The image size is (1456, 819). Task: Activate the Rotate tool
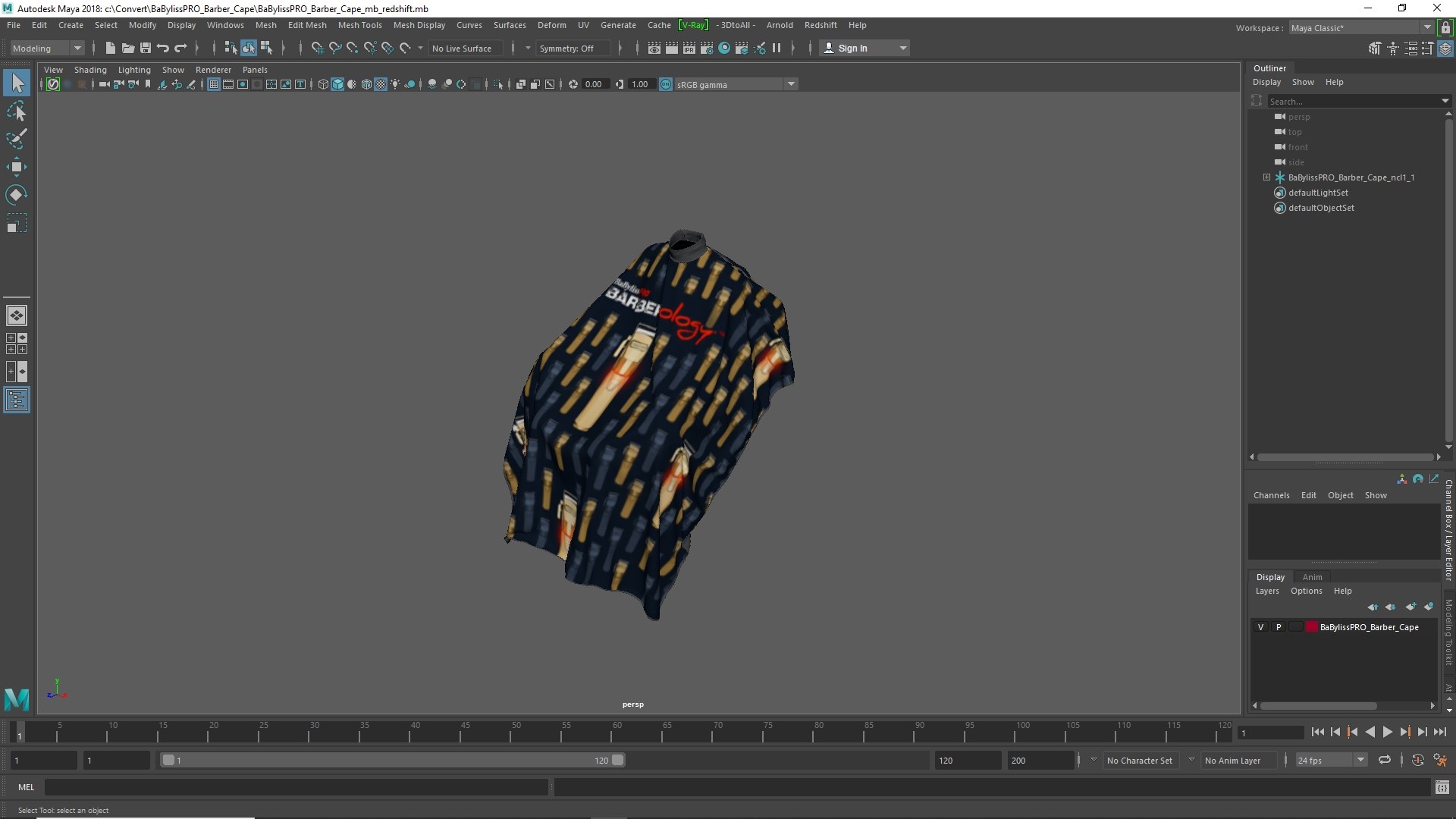17,195
